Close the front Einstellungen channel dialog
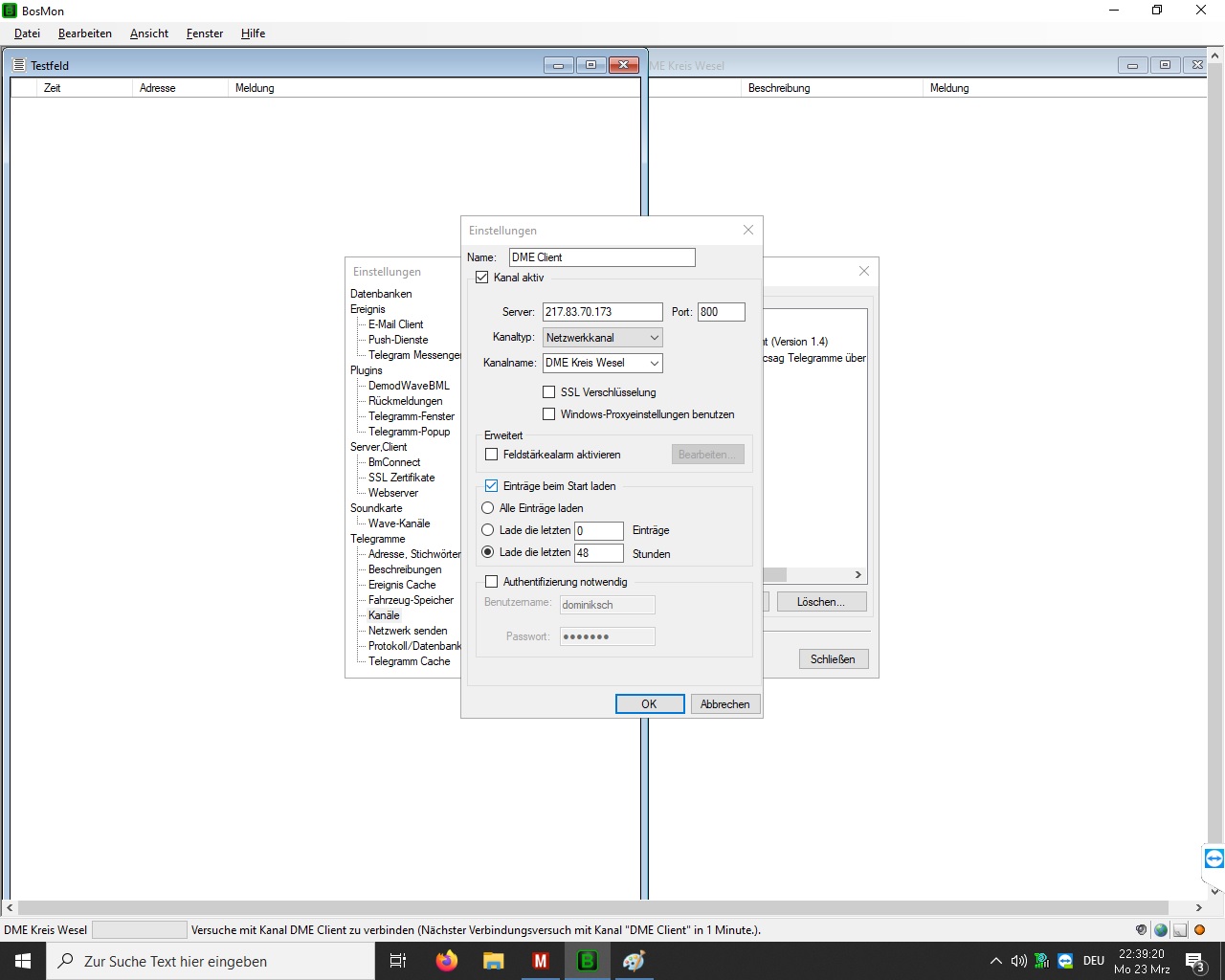This screenshot has height=980, width=1225. coord(748,230)
